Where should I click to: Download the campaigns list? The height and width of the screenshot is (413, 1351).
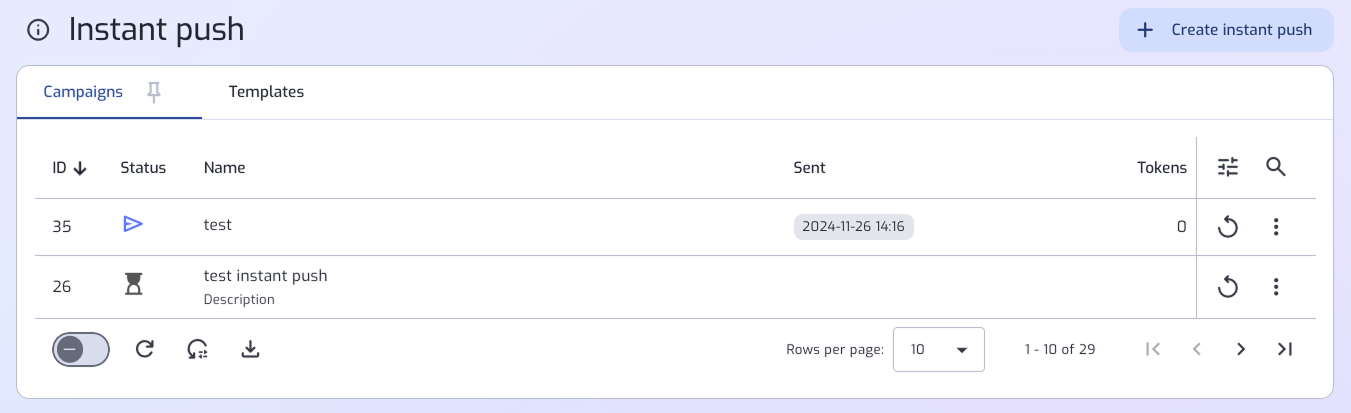pyautogui.click(x=251, y=349)
